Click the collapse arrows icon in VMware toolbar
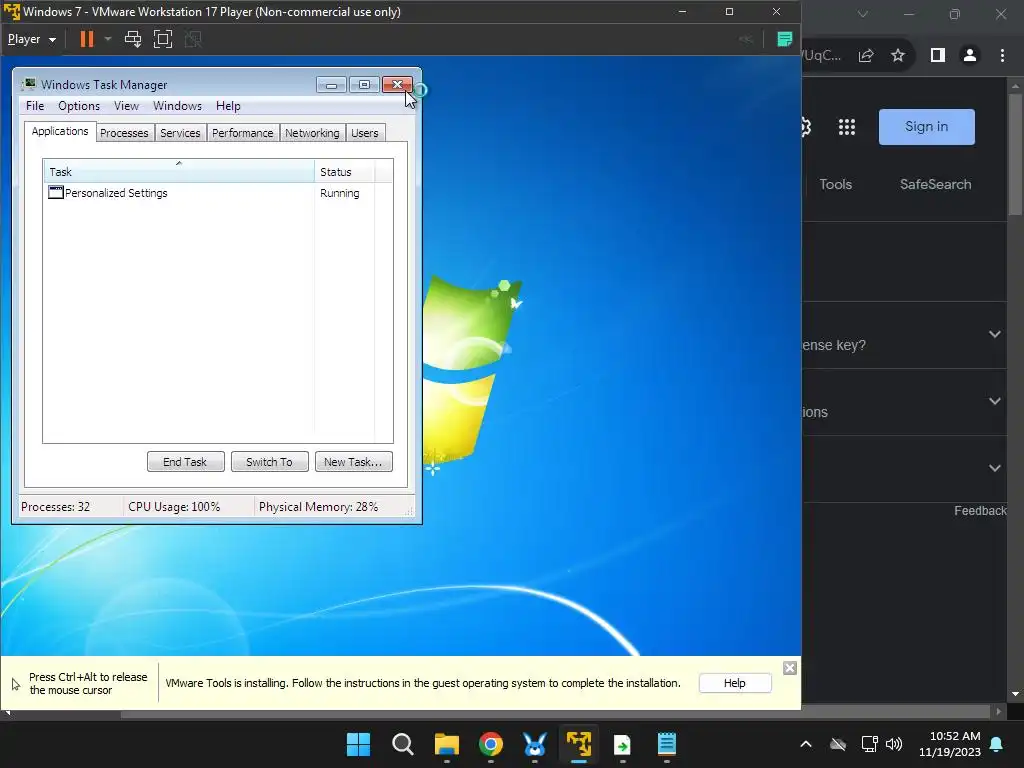 (x=746, y=39)
